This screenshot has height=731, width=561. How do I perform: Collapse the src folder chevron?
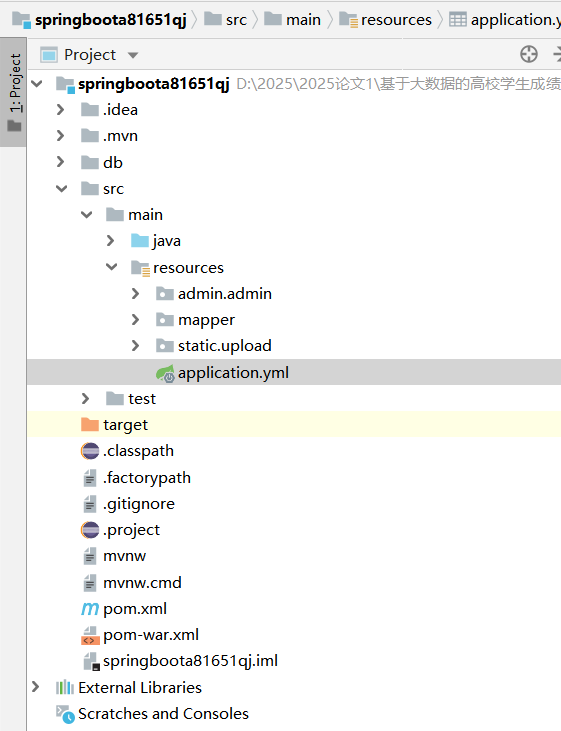point(62,188)
